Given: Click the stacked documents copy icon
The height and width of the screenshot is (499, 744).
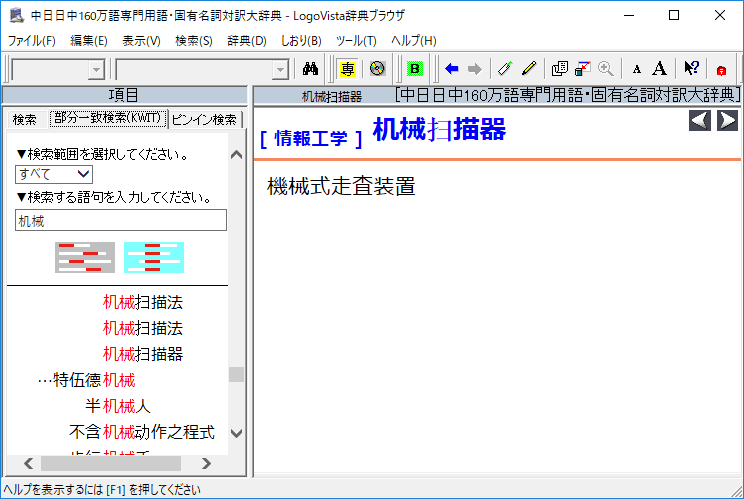Looking at the screenshot, I should pyautogui.click(x=559, y=69).
